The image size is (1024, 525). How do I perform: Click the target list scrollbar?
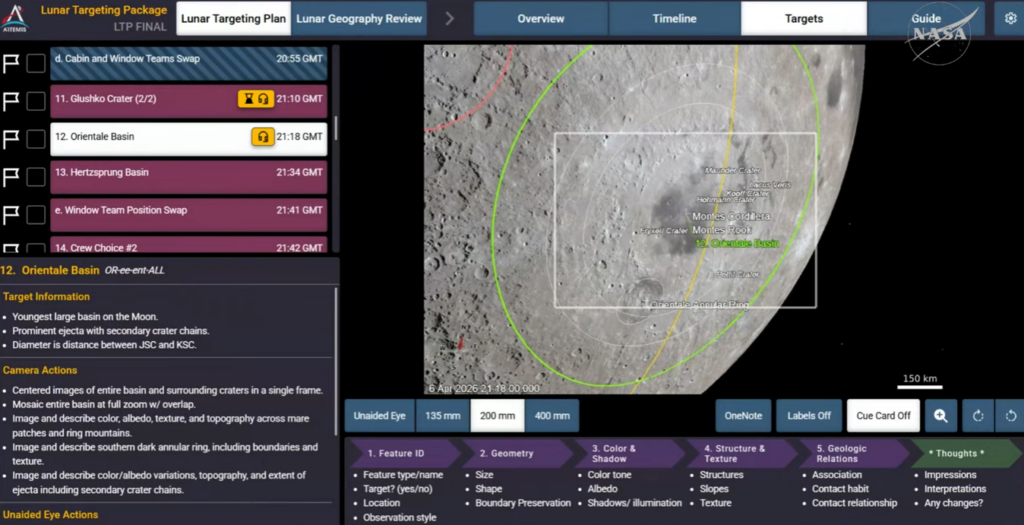335,128
